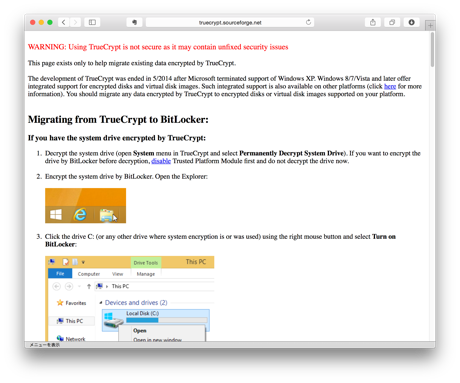Viewport: 460px width, 383px height.
Task: Click 'Permanently Decrypt System Drive' bold text
Action: (x=291, y=153)
